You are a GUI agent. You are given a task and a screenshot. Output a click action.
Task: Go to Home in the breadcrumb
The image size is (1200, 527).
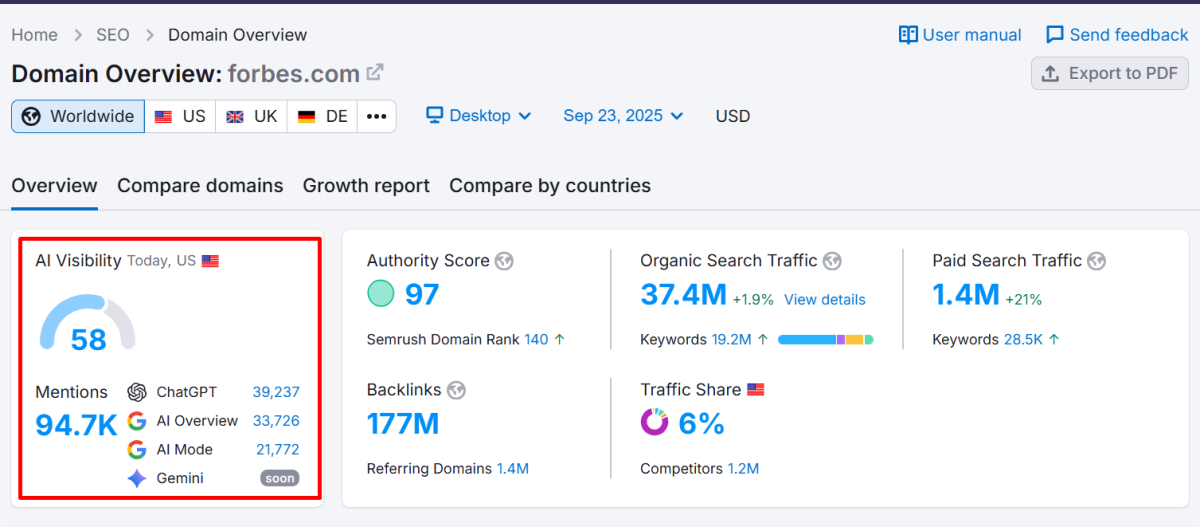click(x=35, y=35)
